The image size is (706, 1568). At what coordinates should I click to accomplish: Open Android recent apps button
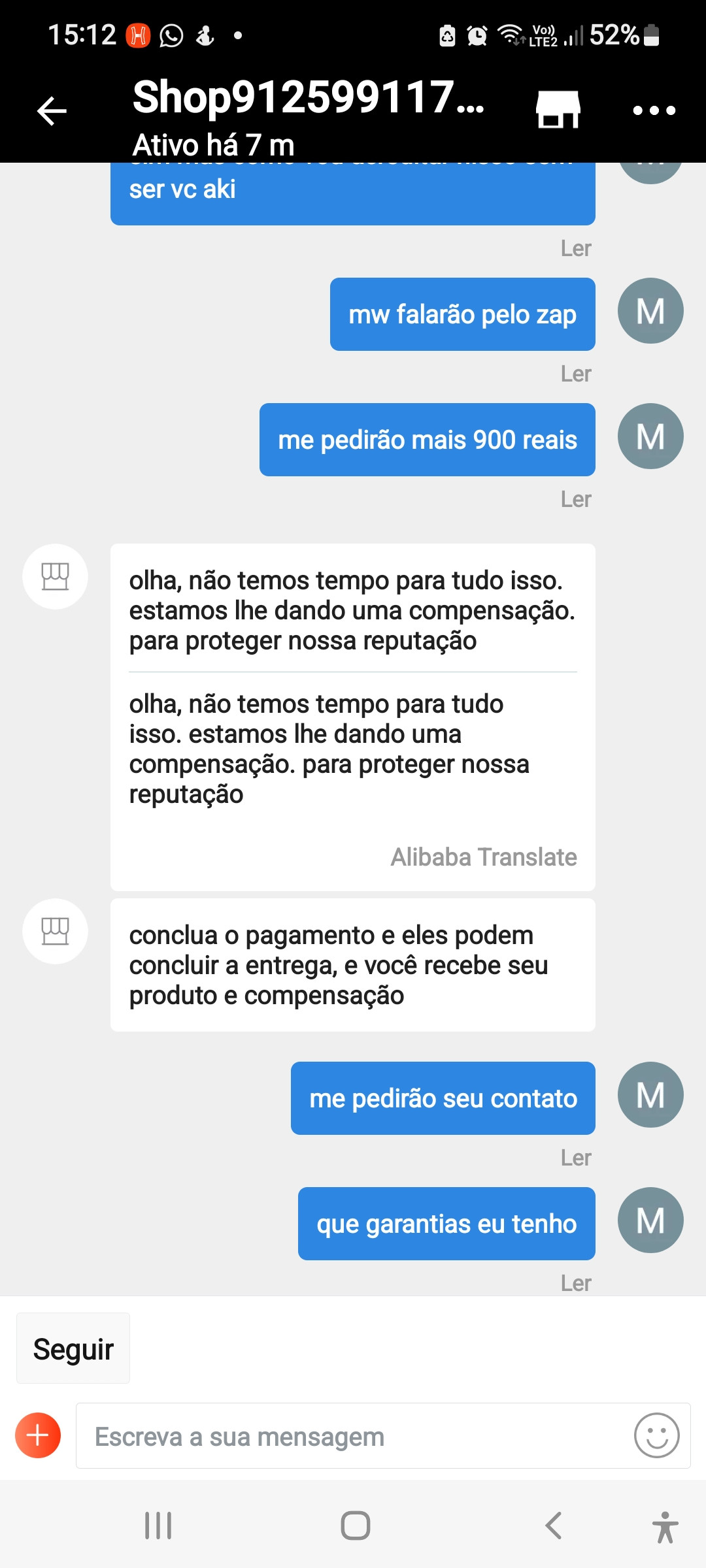(x=158, y=1526)
